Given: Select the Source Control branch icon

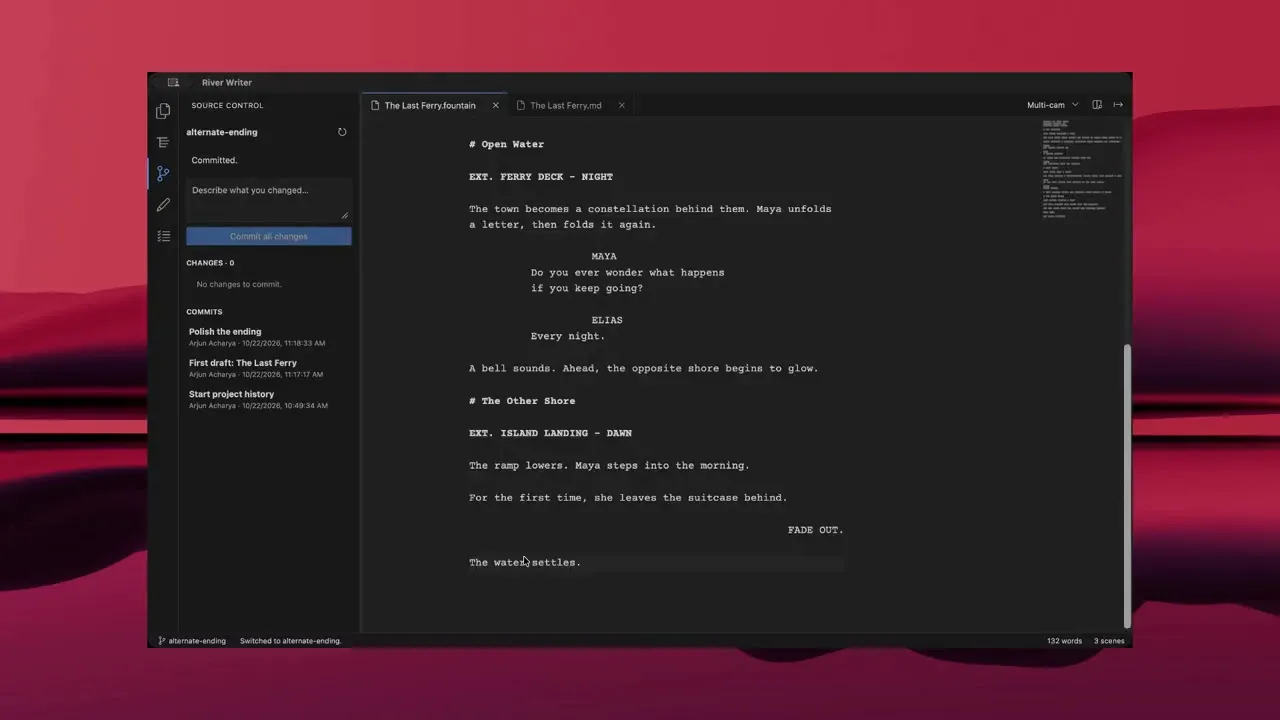Looking at the screenshot, I should [163, 173].
